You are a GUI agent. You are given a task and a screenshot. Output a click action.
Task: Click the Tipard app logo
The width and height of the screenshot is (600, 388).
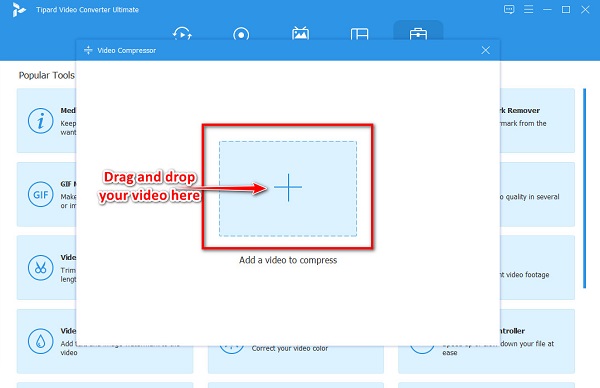coord(18,10)
